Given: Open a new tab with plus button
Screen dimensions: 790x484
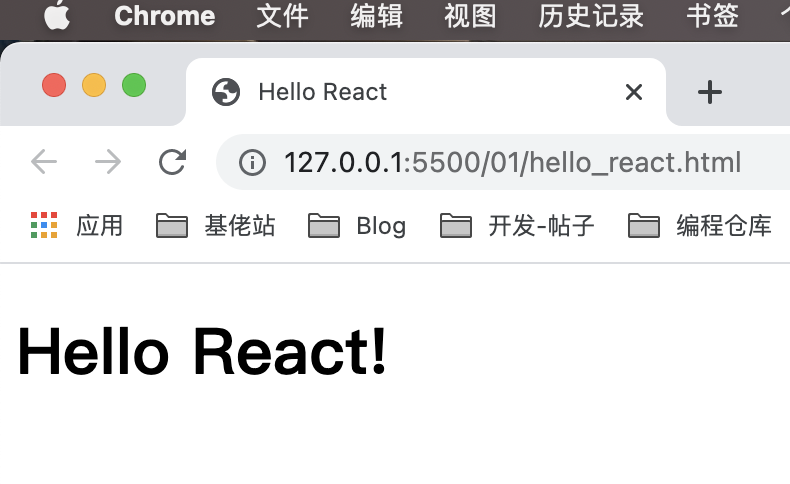Looking at the screenshot, I should (710, 92).
